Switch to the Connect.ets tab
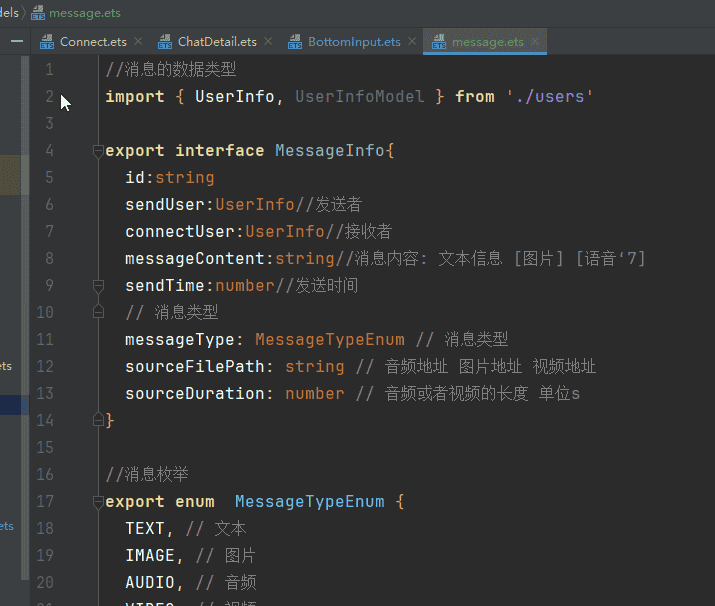715x606 pixels. coord(92,42)
